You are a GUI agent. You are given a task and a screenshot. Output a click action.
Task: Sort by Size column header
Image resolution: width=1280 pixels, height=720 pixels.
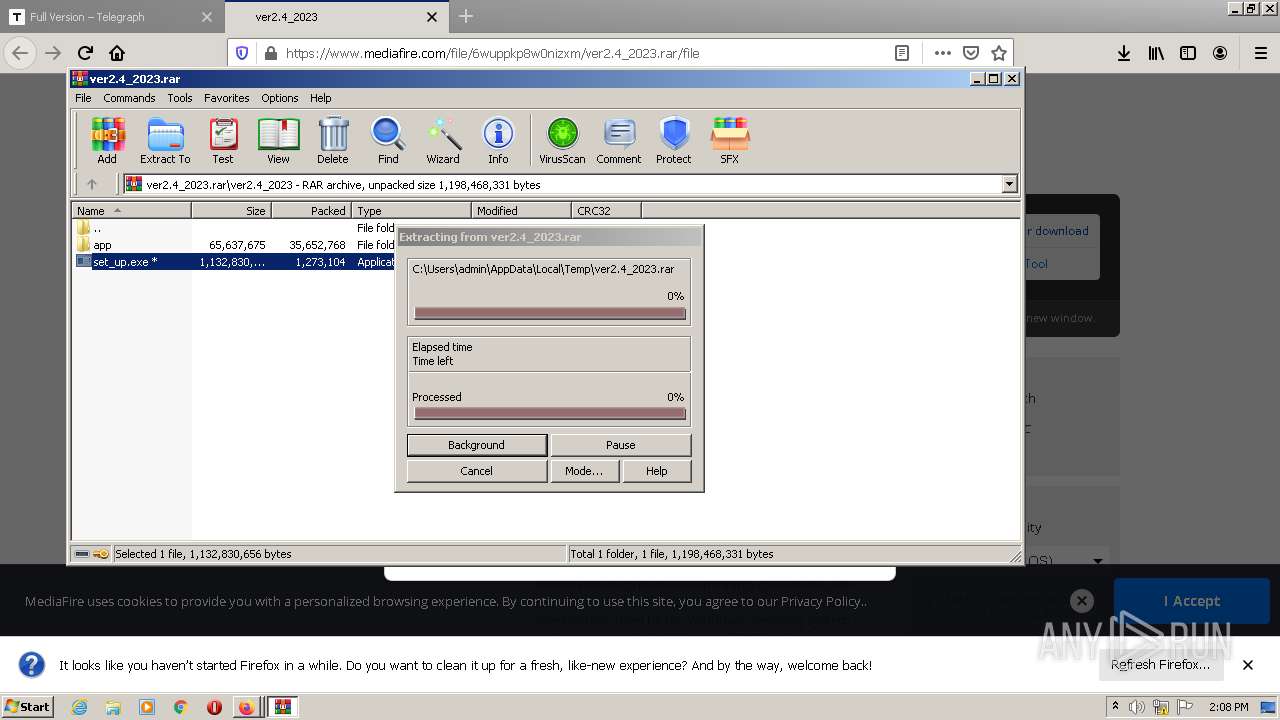pos(231,210)
